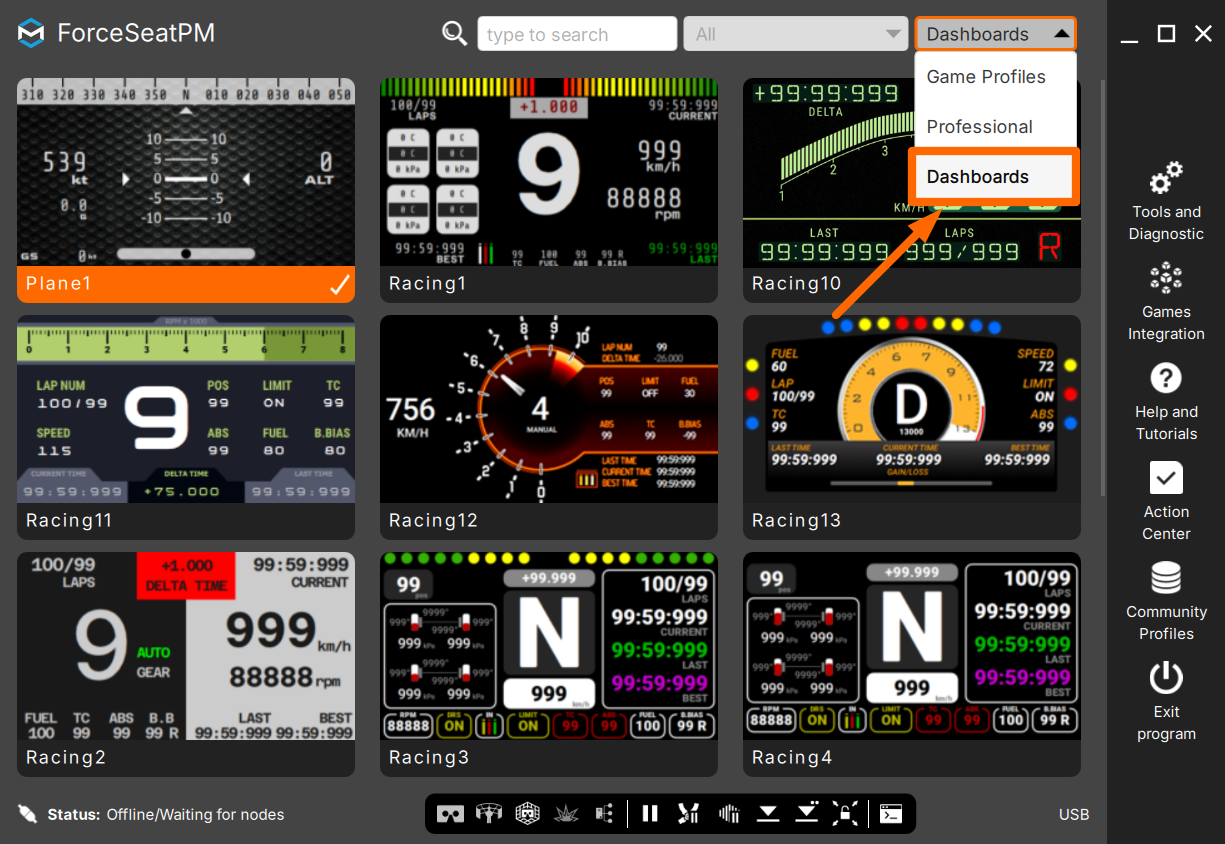Open Help and Tutorials

coord(1166,401)
